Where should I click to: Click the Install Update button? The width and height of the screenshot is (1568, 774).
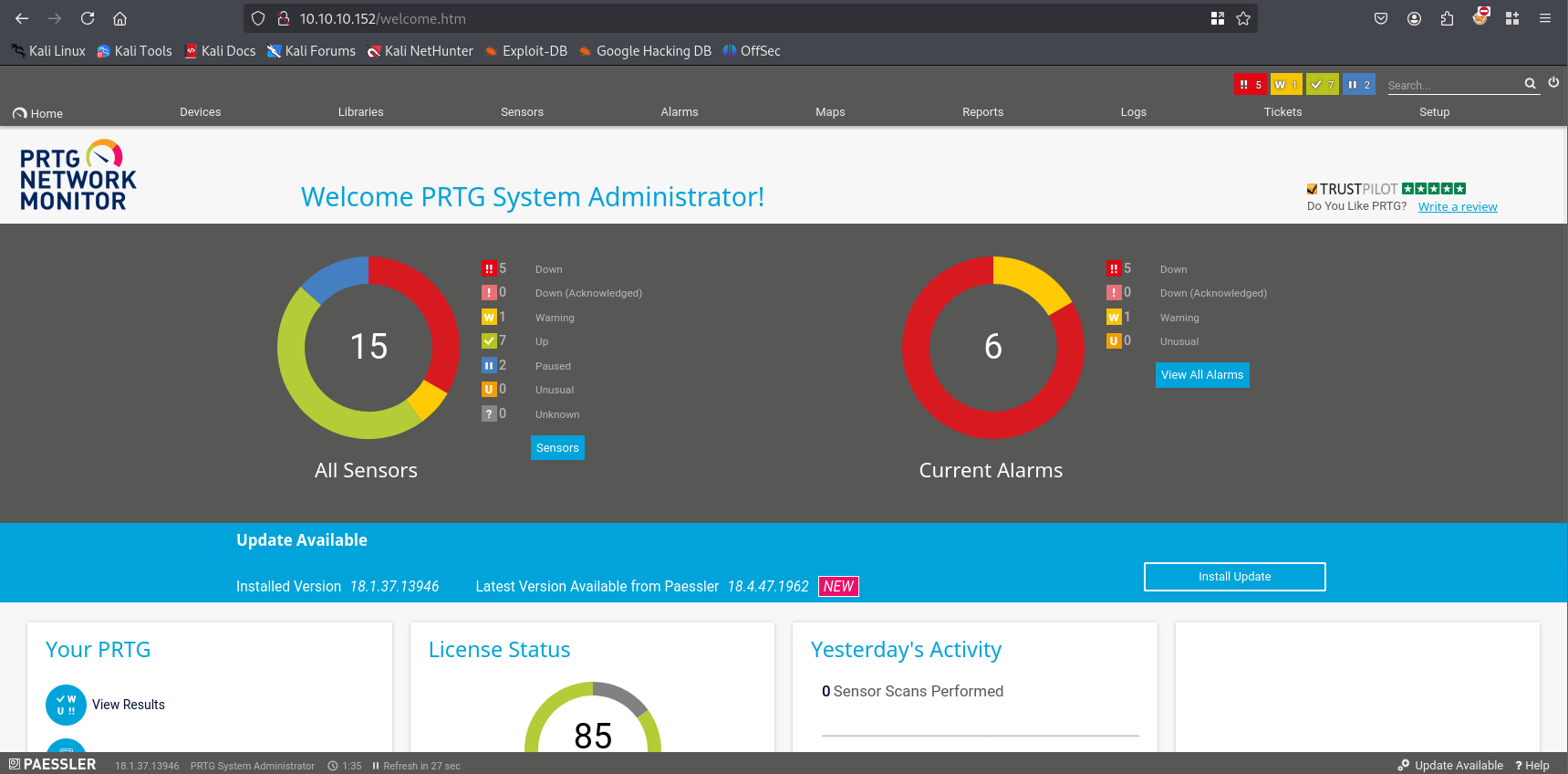click(1234, 577)
